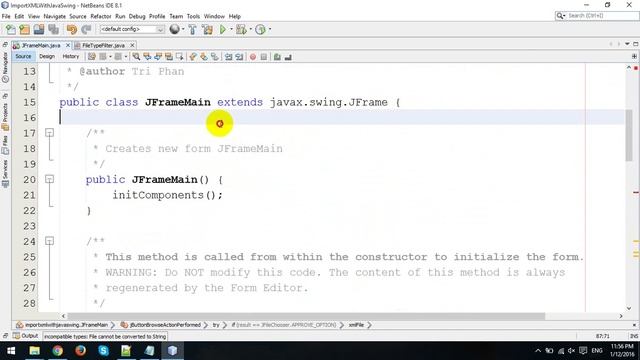Close the FileTypeFilter.java tab
Screen dimensions: 640x360
click(132, 45)
